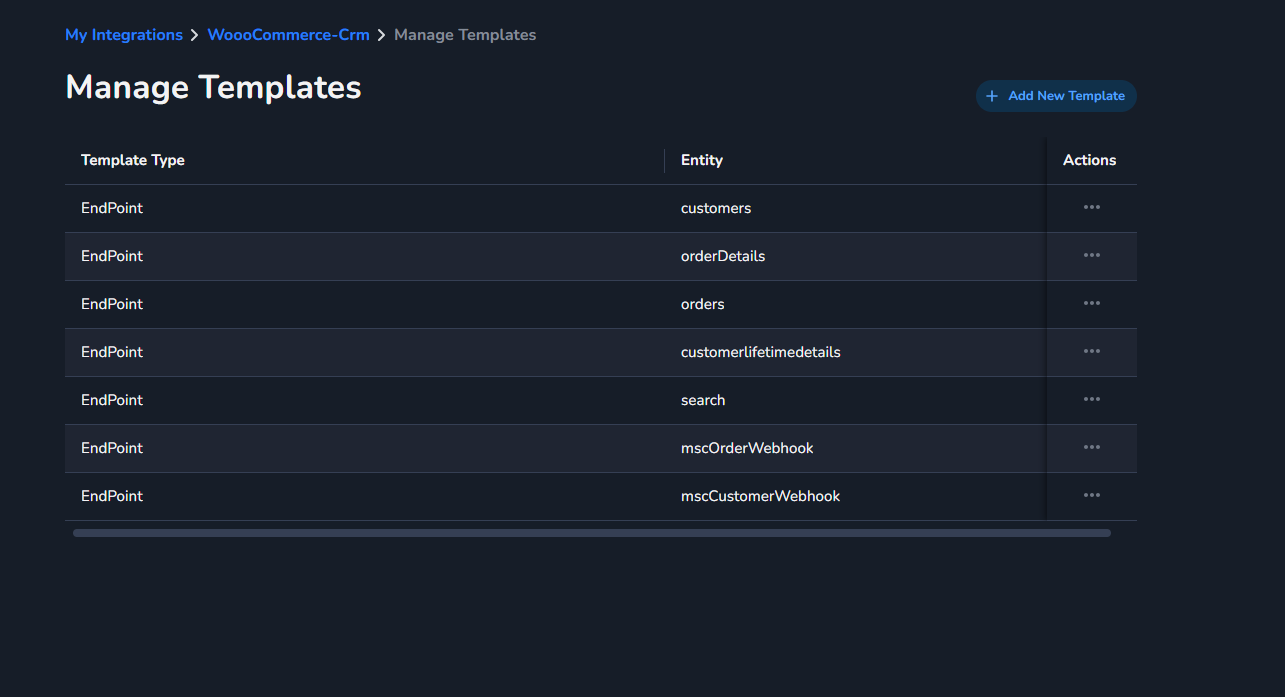Click EndPoint in the orders row
The height and width of the screenshot is (697, 1285).
(112, 304)
